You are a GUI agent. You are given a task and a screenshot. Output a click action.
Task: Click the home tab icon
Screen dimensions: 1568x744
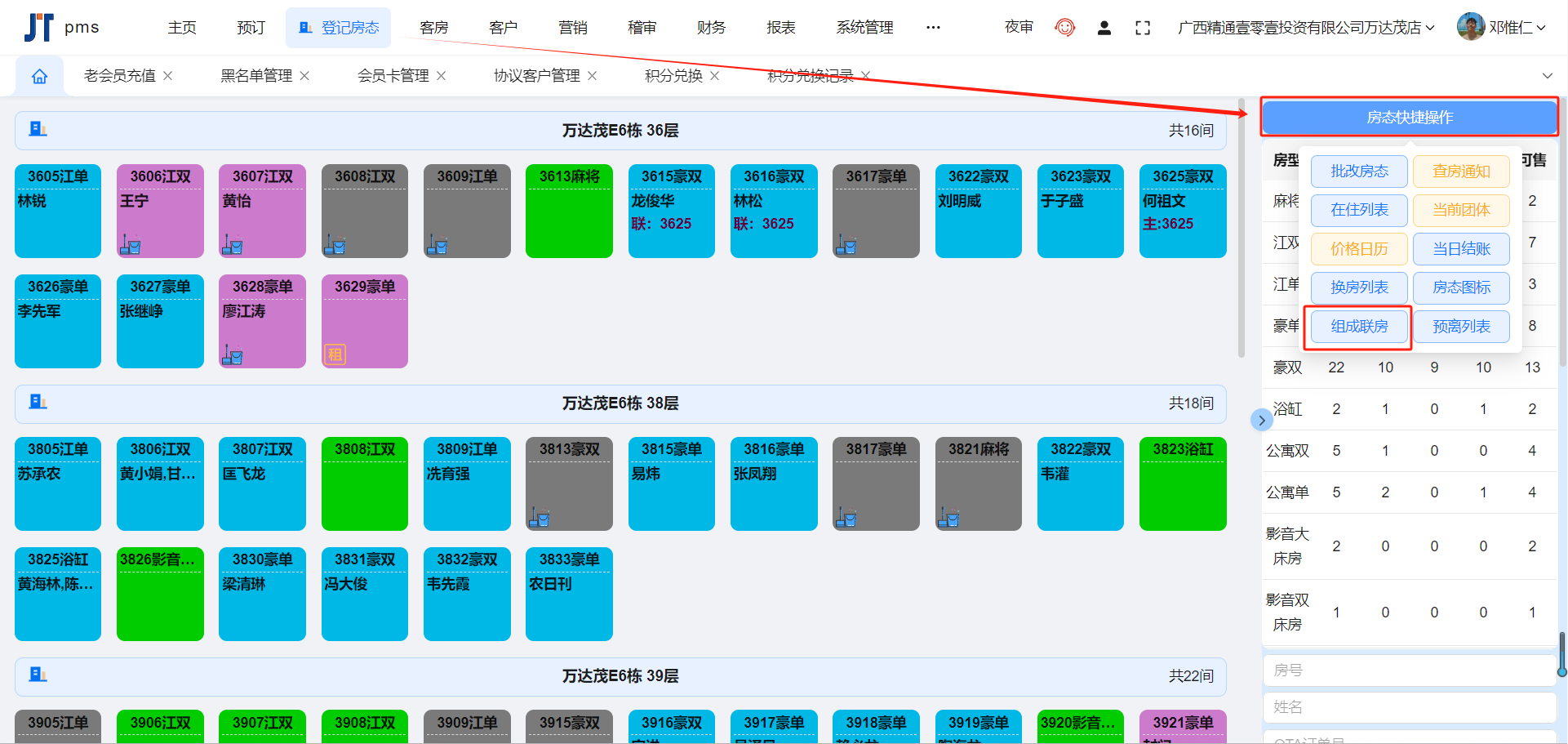(x=39, y=76)
